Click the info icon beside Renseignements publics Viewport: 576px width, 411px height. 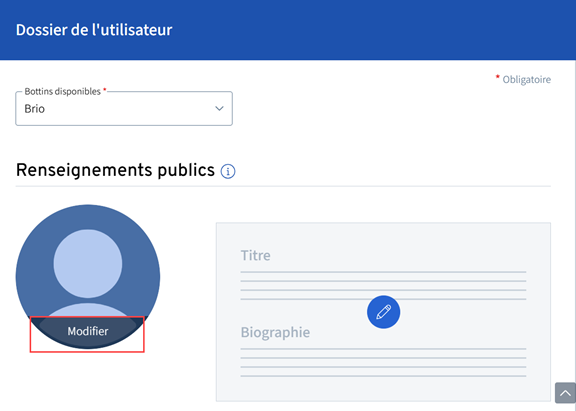tap(228, 171)
